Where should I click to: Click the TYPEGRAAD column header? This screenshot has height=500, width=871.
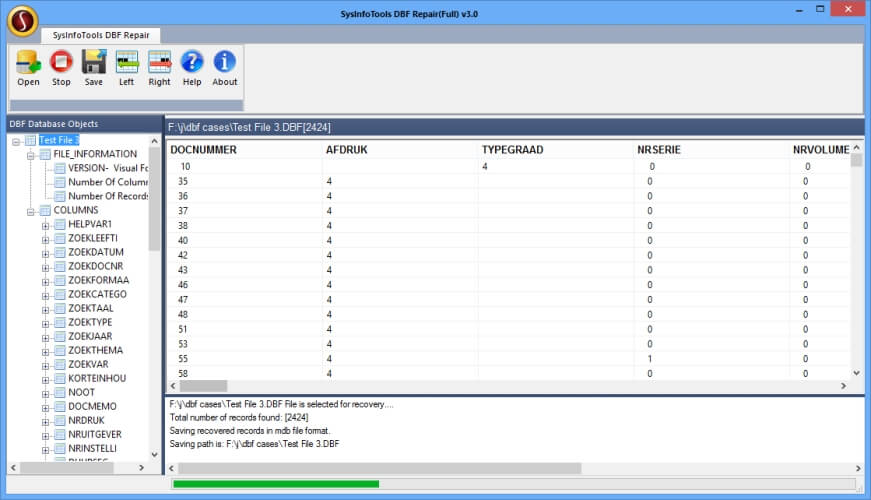pos(514,149)
